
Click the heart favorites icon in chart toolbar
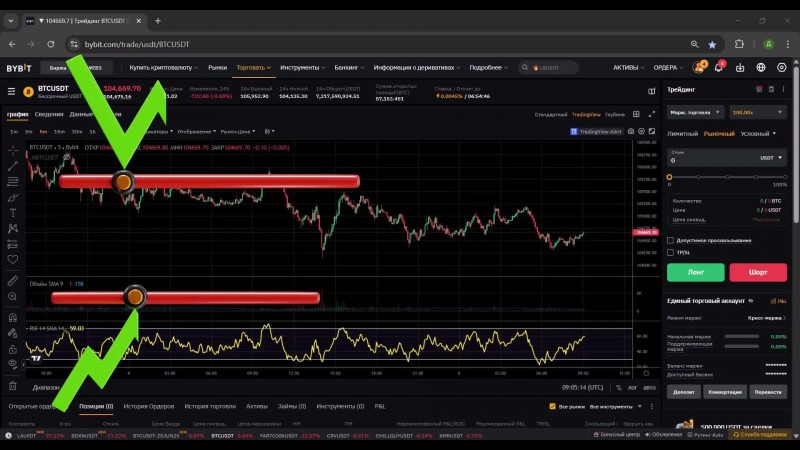click(x=13, y=260)
